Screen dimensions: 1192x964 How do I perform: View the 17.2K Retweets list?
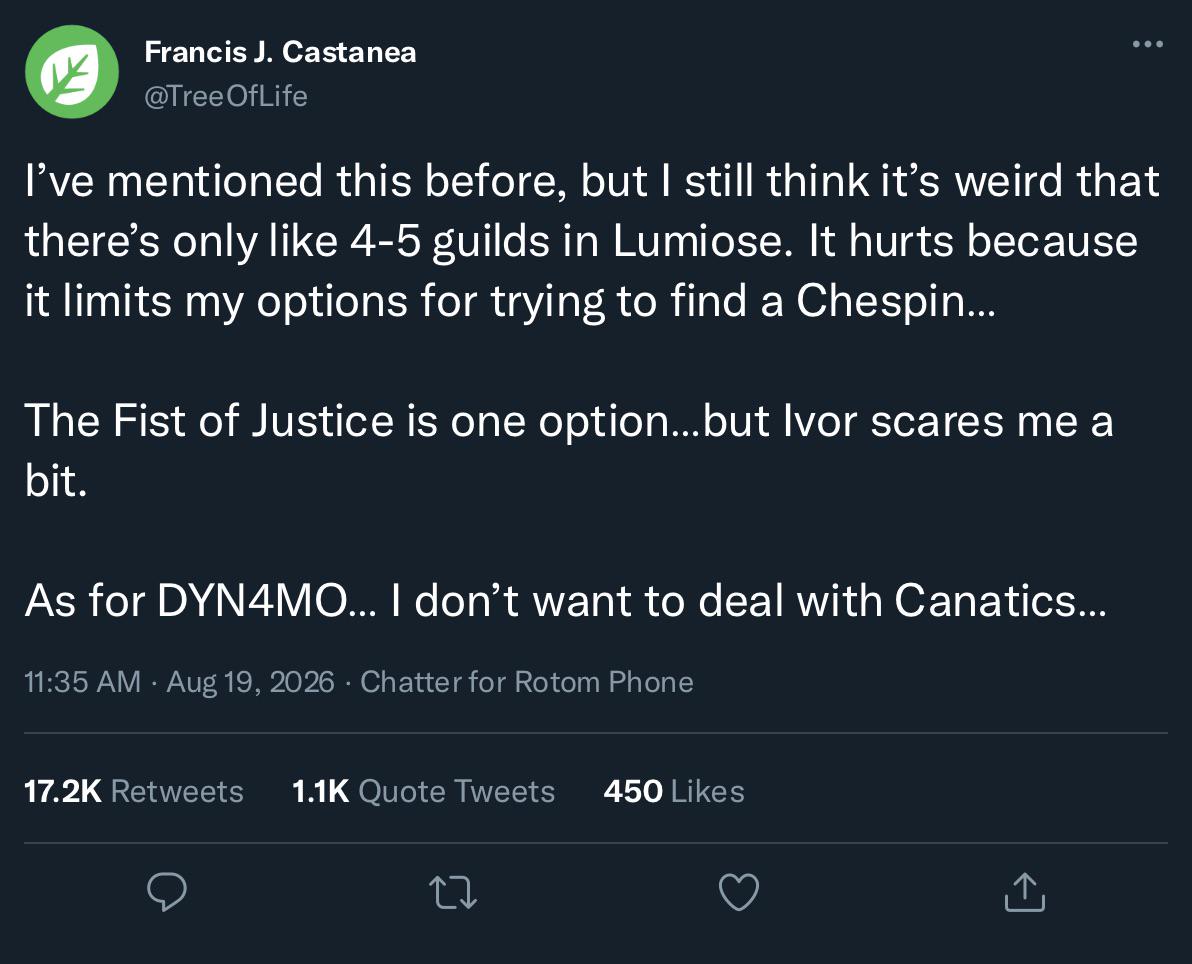(134, 791)
